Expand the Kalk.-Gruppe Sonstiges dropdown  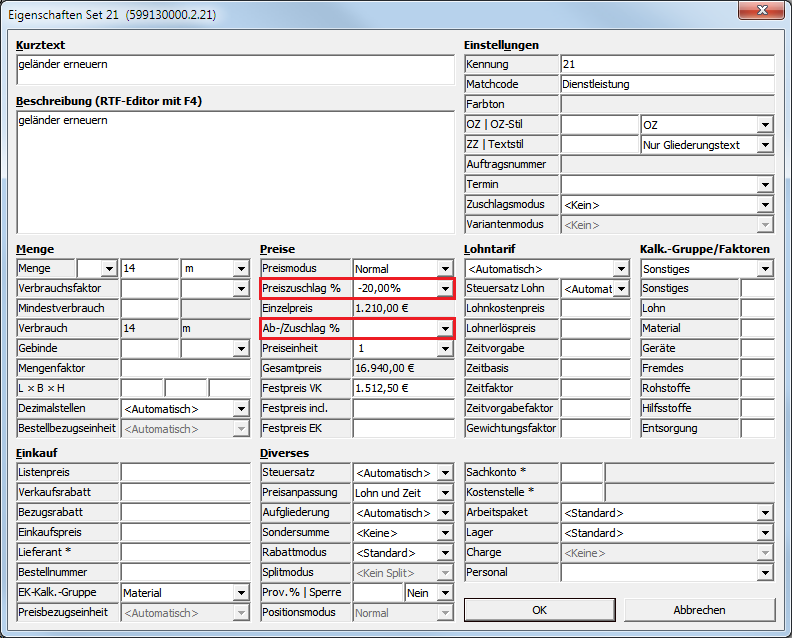(765, 269)
